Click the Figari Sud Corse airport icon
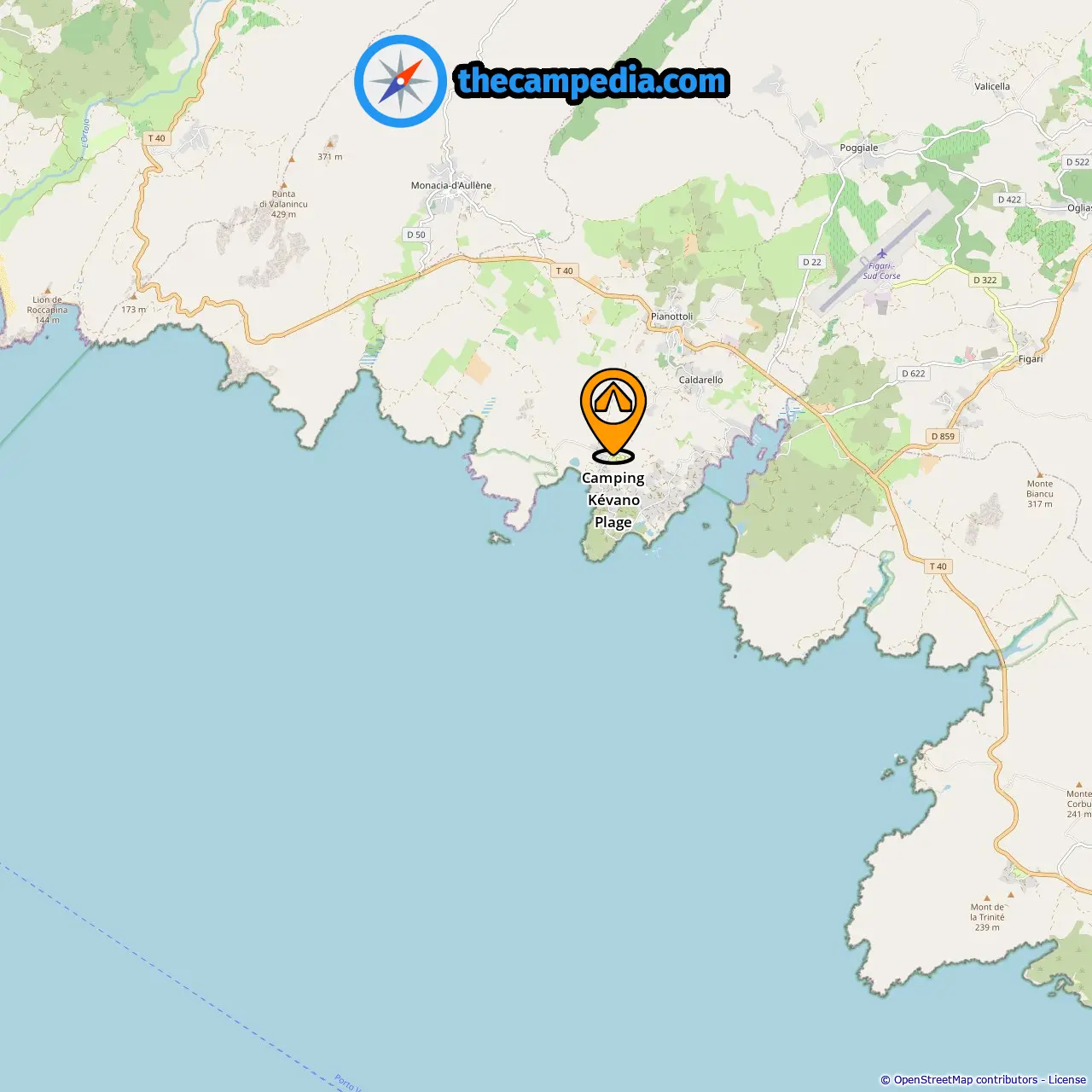Screen dimensions: 1092x1092 [x=882, y=253]
